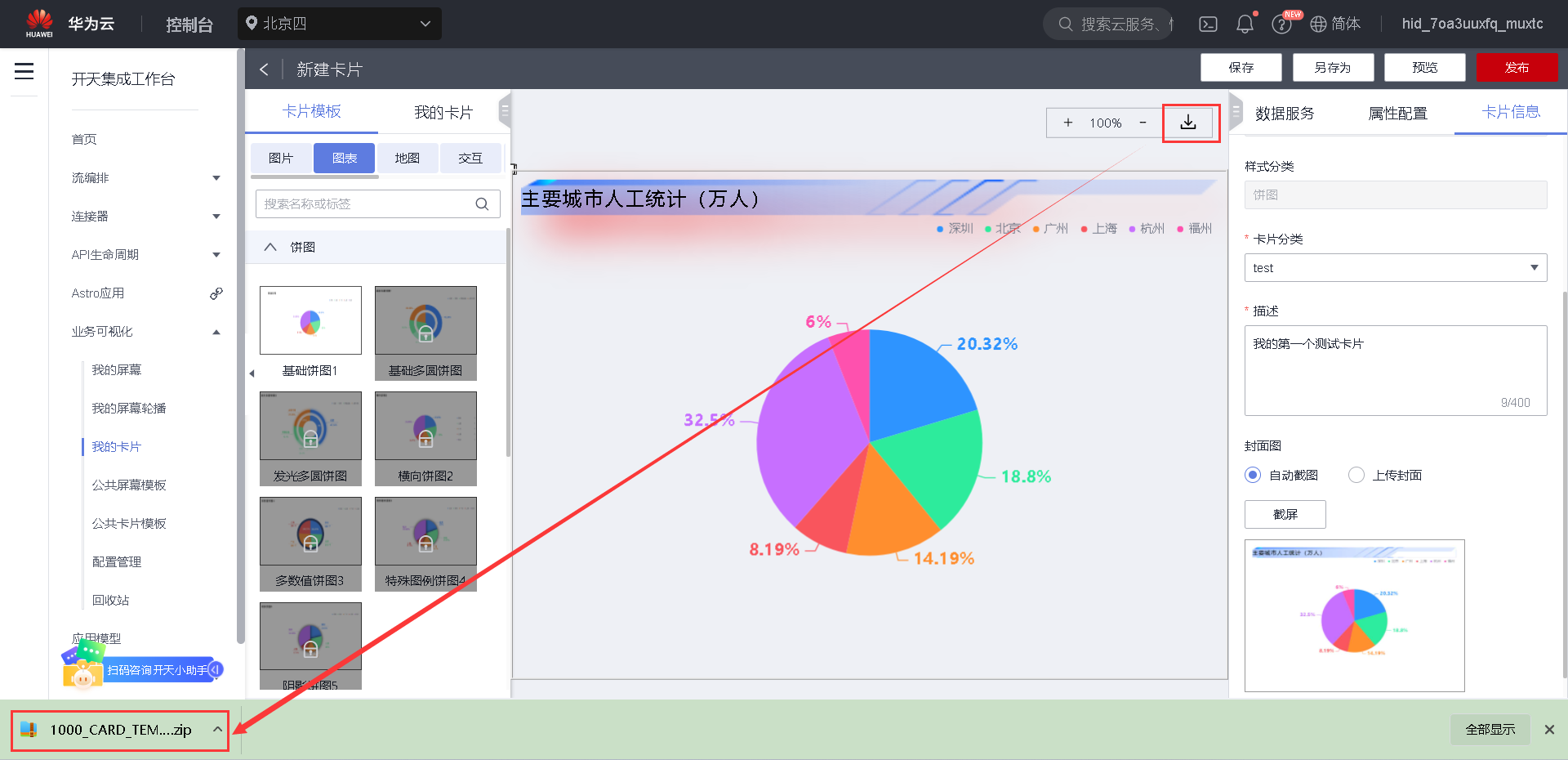The image size is (1568, 760).
Task: Switch language via the globe icon
Action: coord(1318,25)
